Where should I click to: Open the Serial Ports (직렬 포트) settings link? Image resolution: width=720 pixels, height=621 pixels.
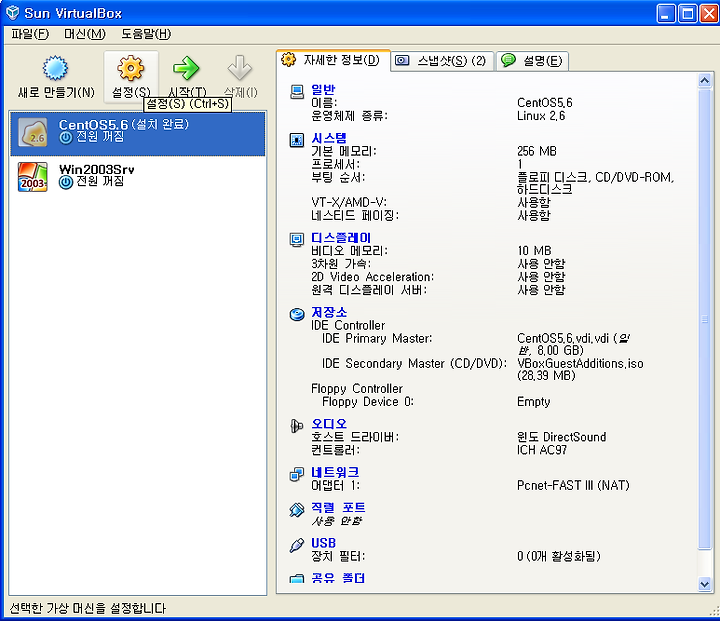point(338,508)
